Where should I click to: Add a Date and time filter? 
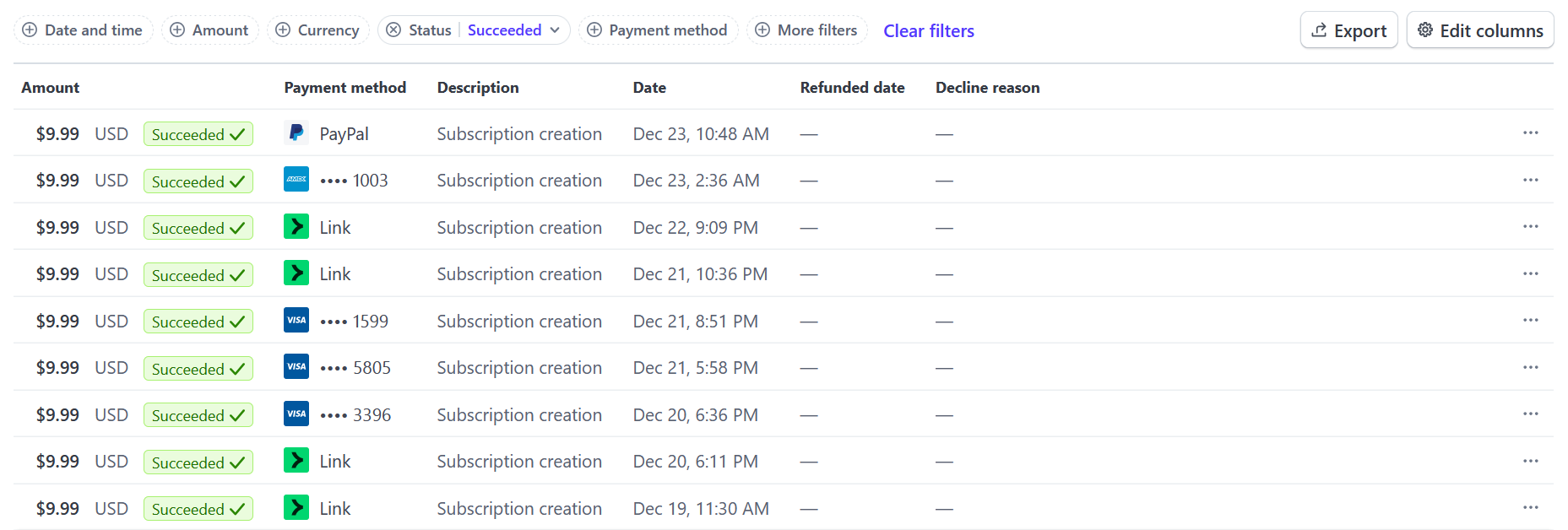tap(83, 30)
